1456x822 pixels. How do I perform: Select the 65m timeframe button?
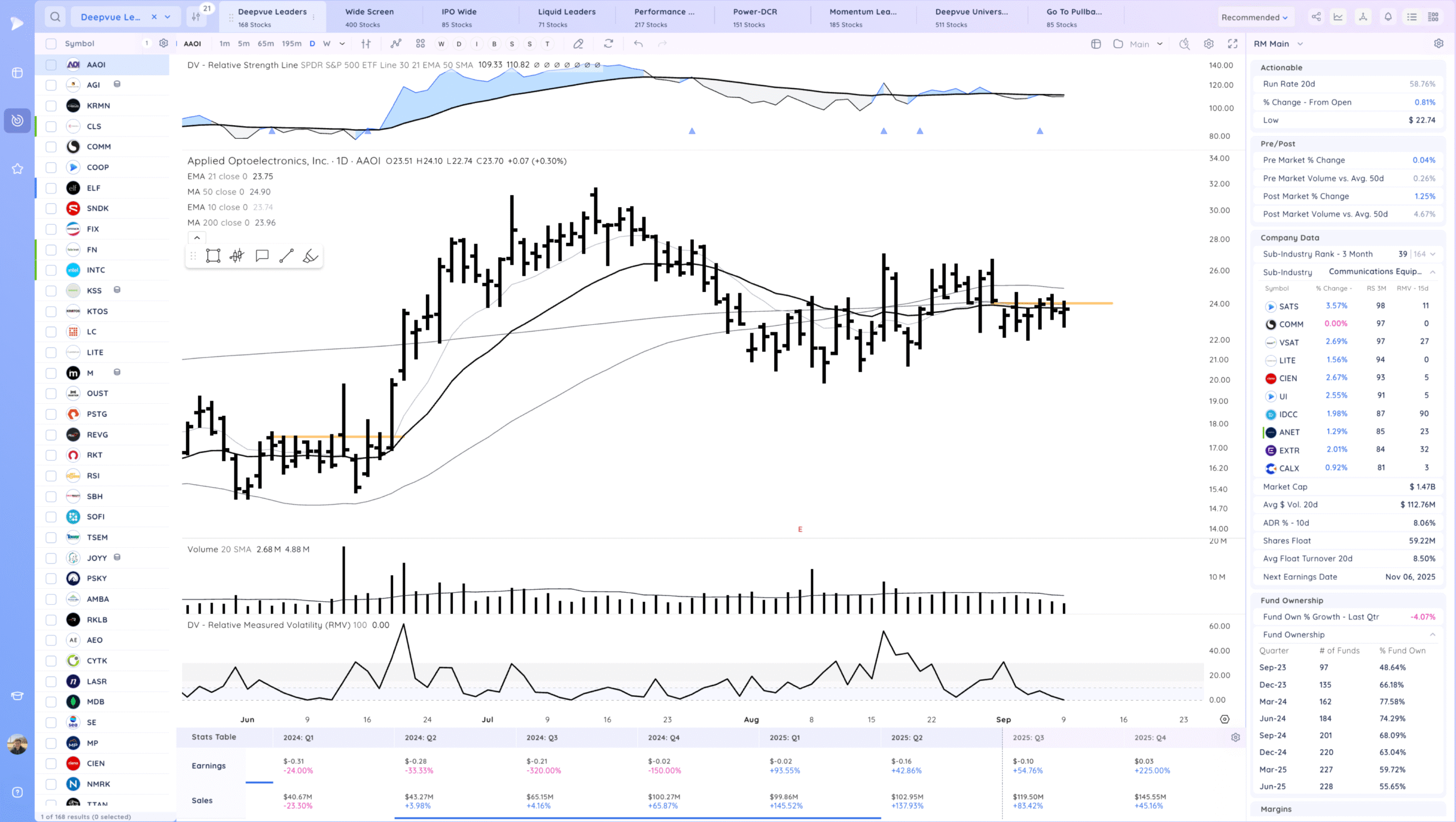[x=266, y=44]
